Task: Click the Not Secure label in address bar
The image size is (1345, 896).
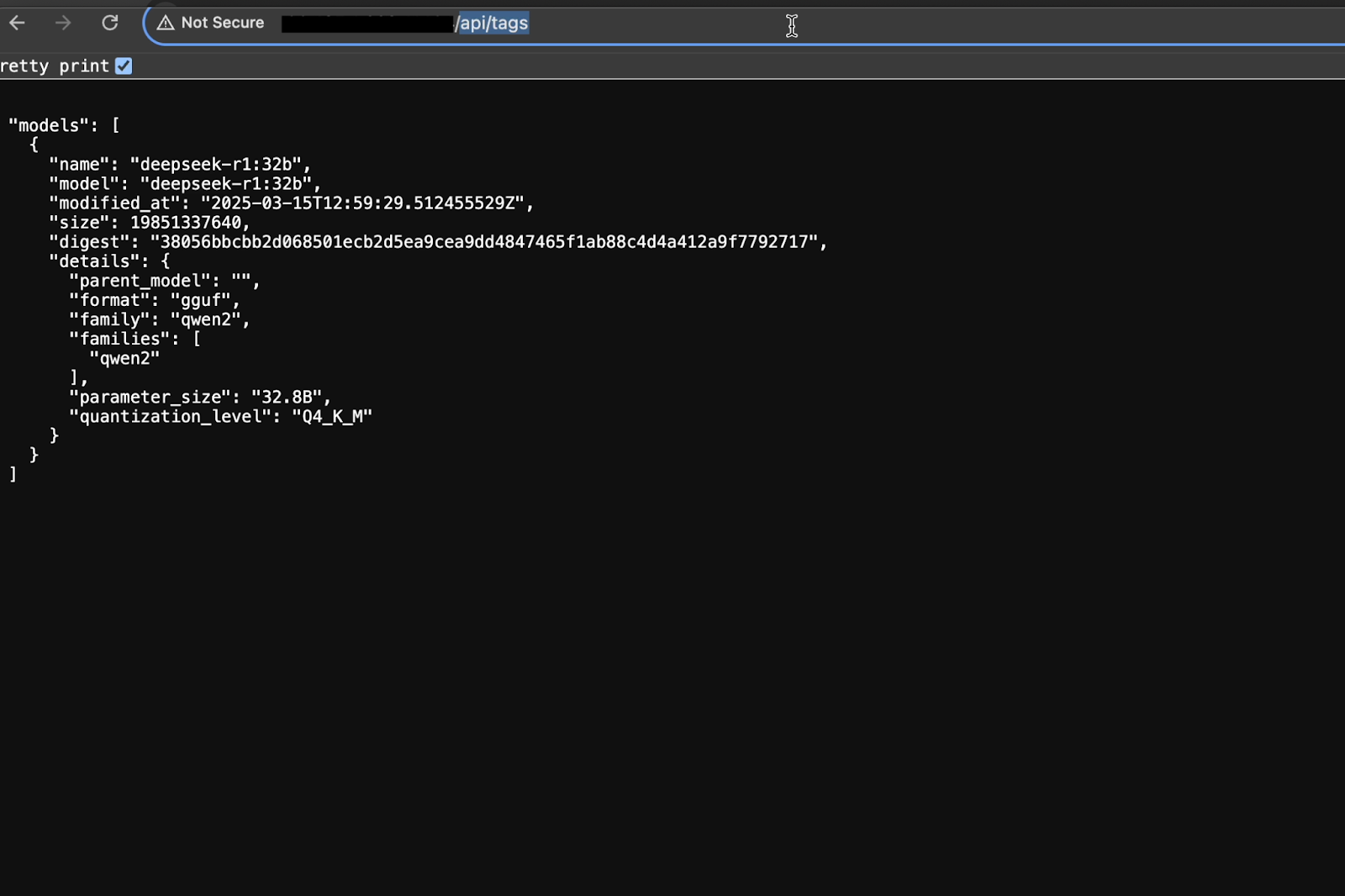Action: point(223,23)
